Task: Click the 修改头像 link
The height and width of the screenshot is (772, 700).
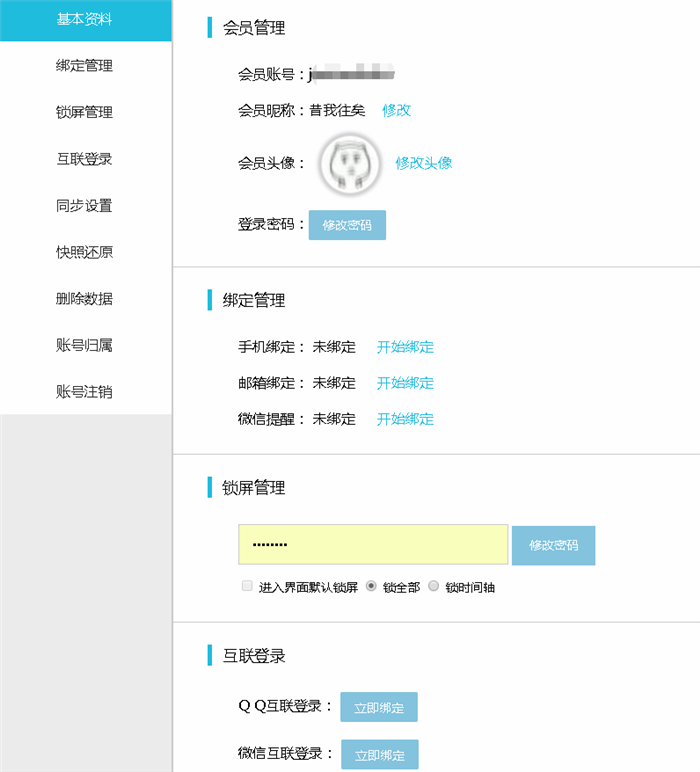Action: (423, 163)
